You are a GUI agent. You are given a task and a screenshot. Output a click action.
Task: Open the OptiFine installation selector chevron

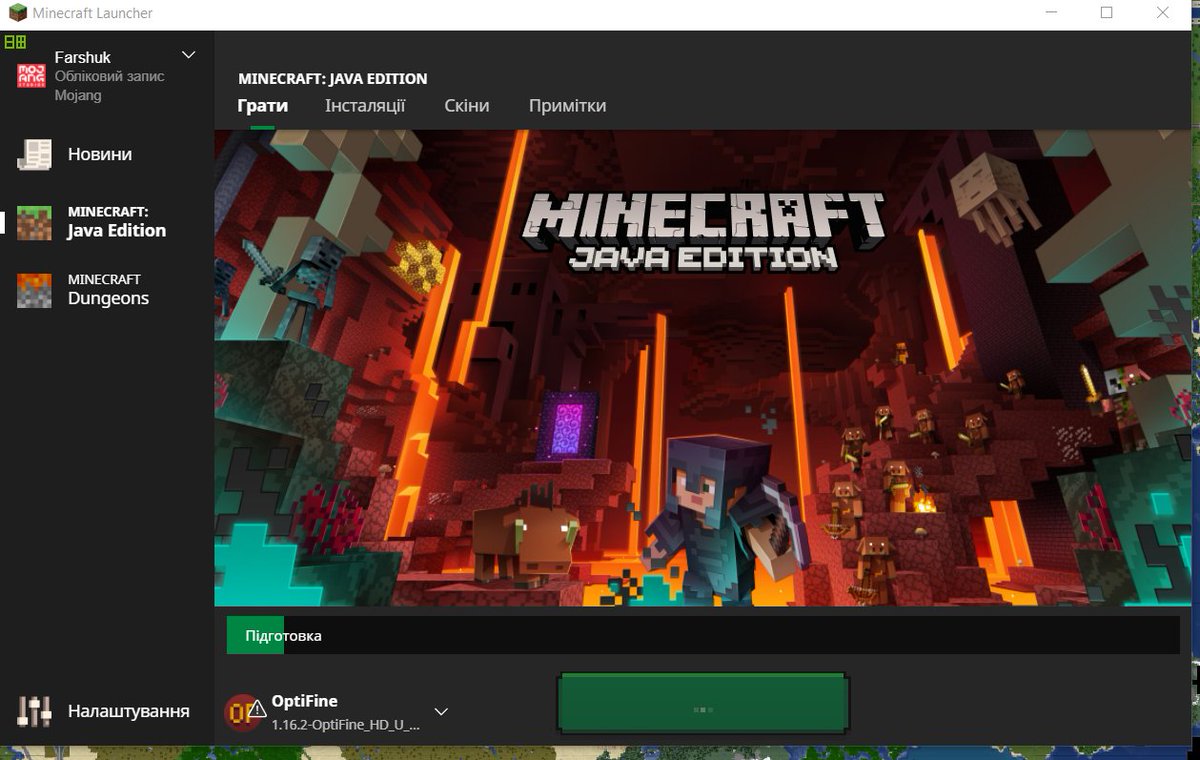click(x=441, y=712)
